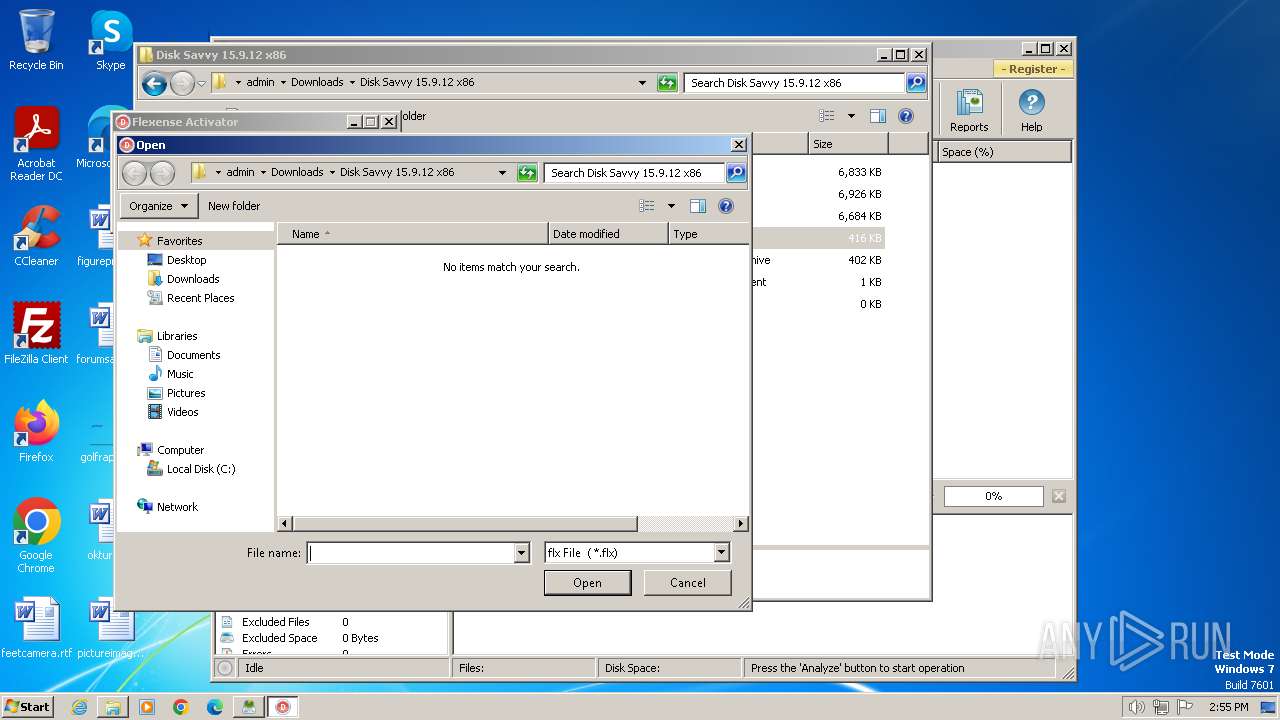
Task: Change view icon in Open dialog
Action: (x=647, y=206)
